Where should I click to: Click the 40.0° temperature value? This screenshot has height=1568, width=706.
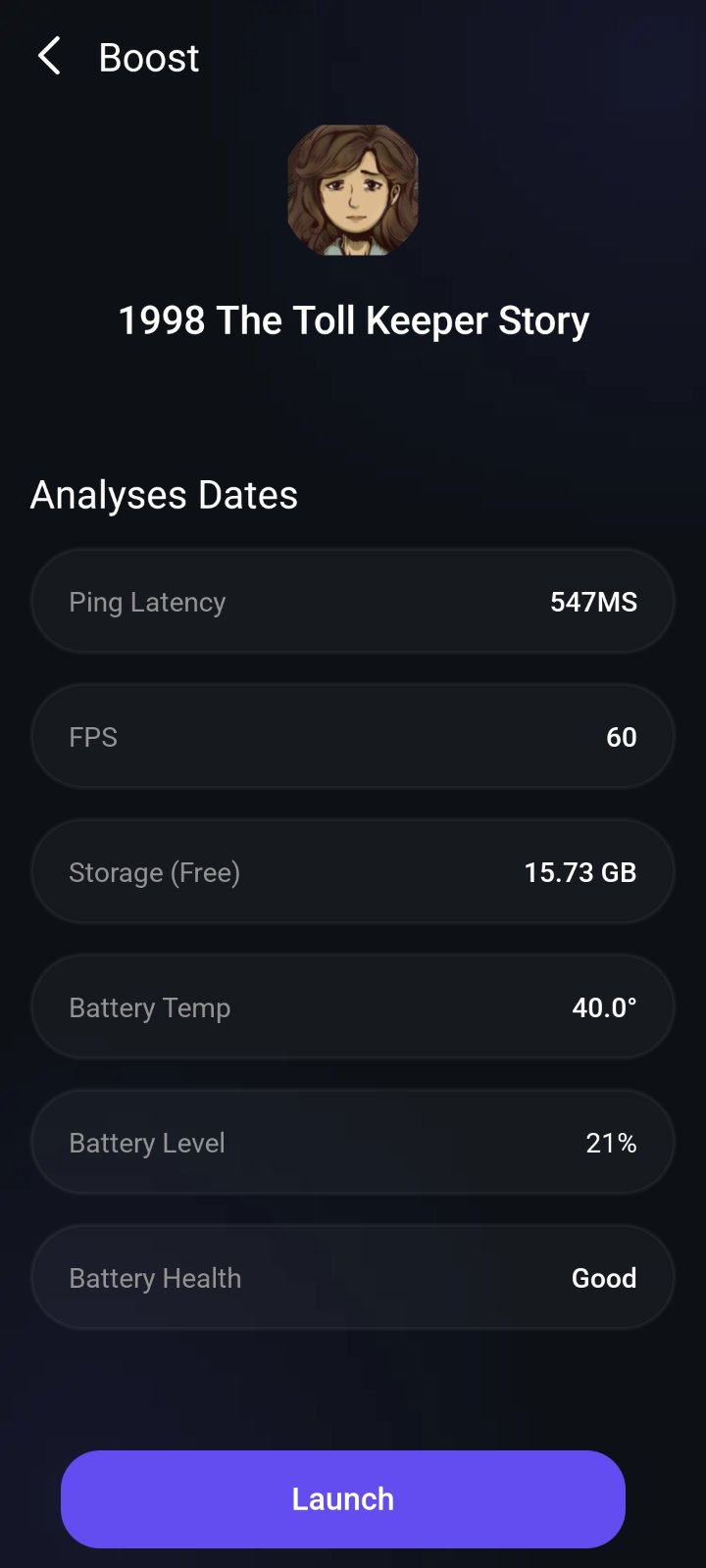coord(604,1007)
